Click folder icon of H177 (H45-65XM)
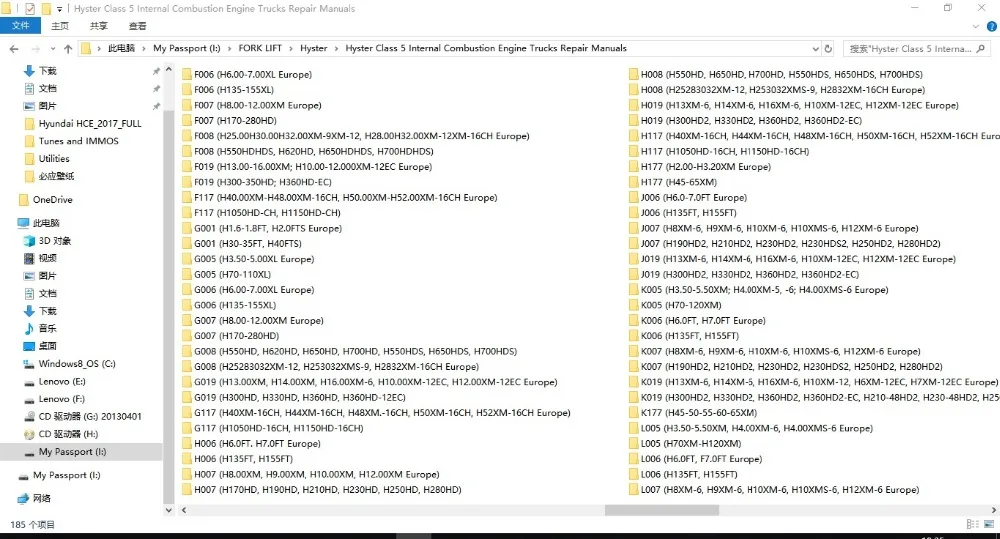1000x539 pixels. 633,182
